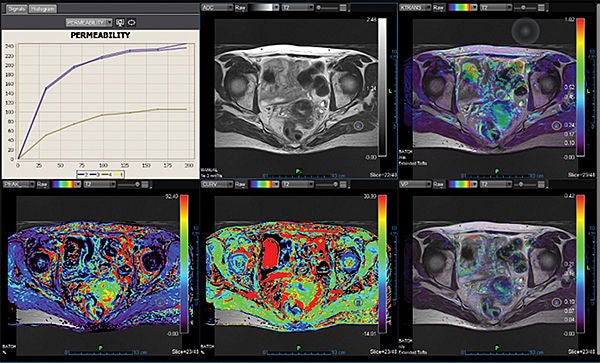Click the grid layout icon in CURV panel
Image resolution: width=600 pixels, height=363 pixels.
pyautogui.click(x=343, y=184)
